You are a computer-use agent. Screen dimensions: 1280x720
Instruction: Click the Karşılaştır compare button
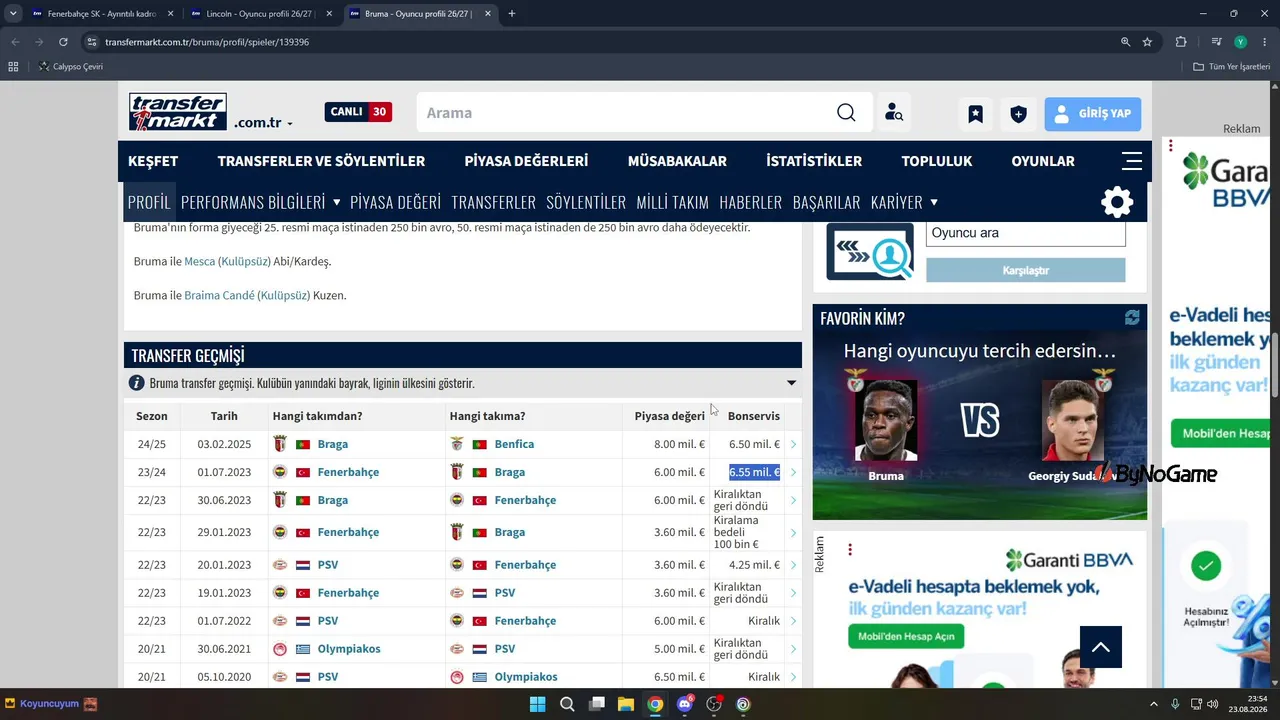coord(1025,270)
